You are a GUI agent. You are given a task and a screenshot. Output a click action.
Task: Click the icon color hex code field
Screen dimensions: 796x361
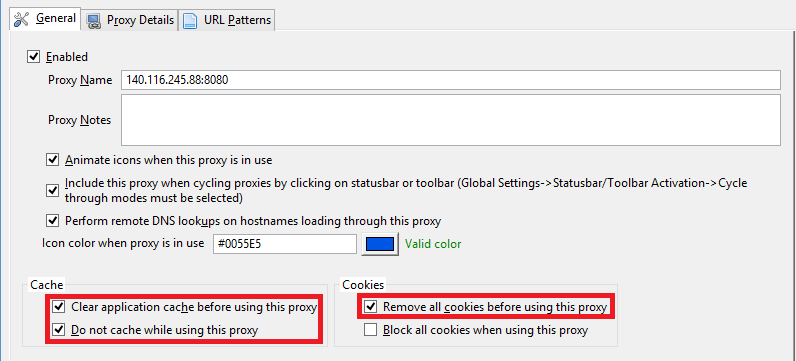pos(285,244)
